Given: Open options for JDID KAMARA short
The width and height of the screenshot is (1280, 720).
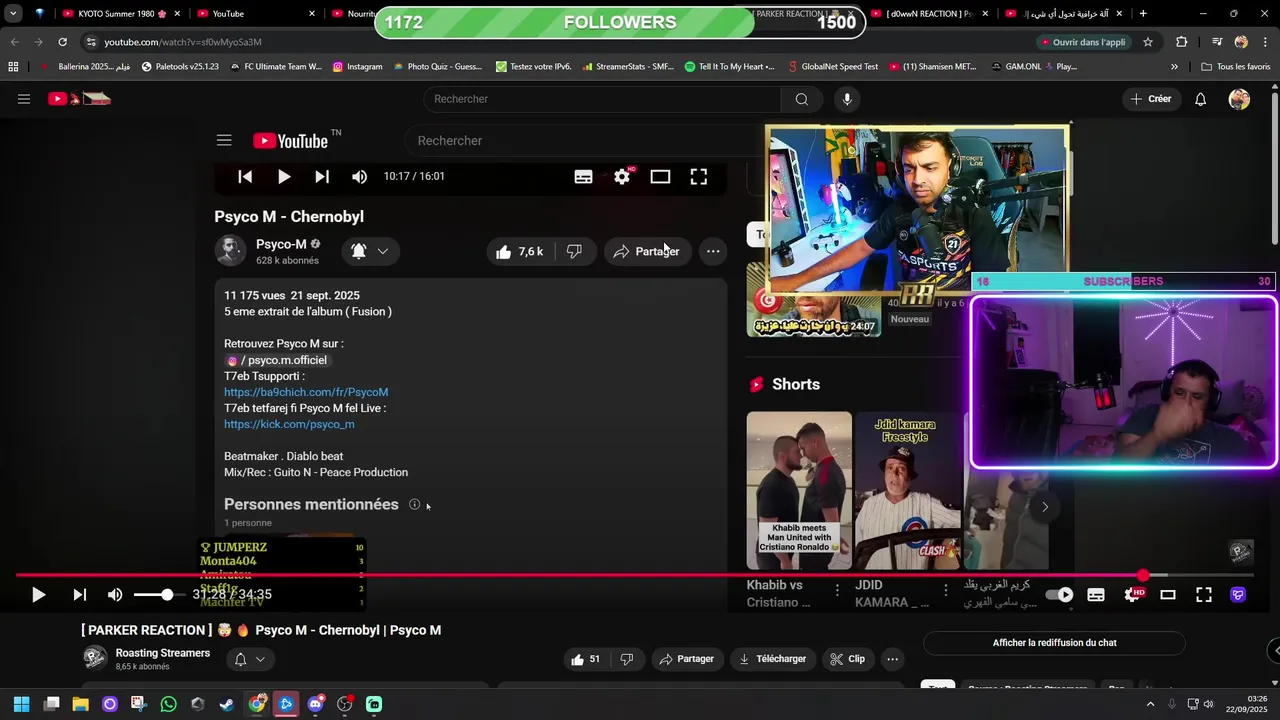Looking at the screenshot, I should pos(945,591).
